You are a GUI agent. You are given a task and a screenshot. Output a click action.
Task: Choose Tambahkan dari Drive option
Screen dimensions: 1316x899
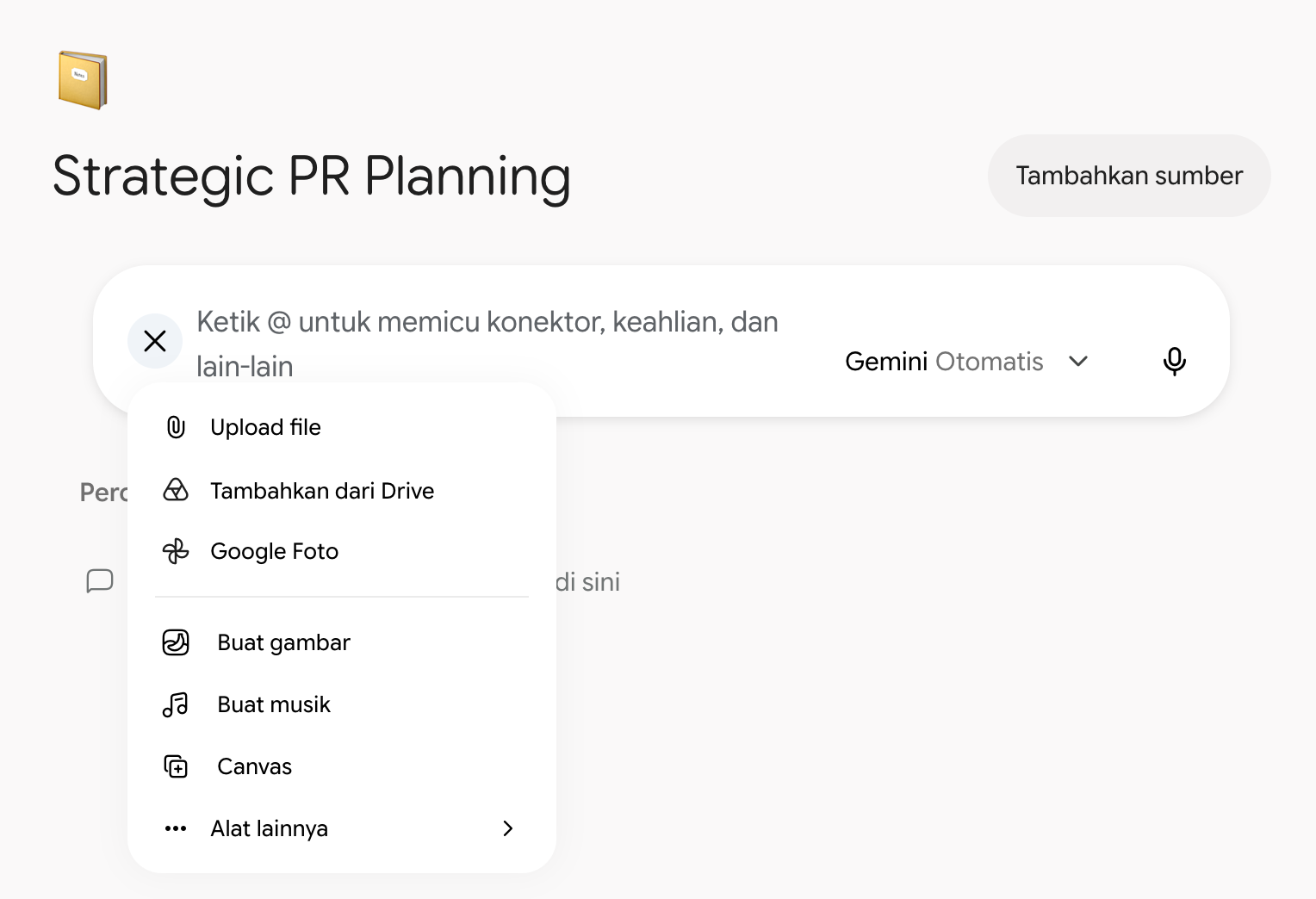[342, 491]
